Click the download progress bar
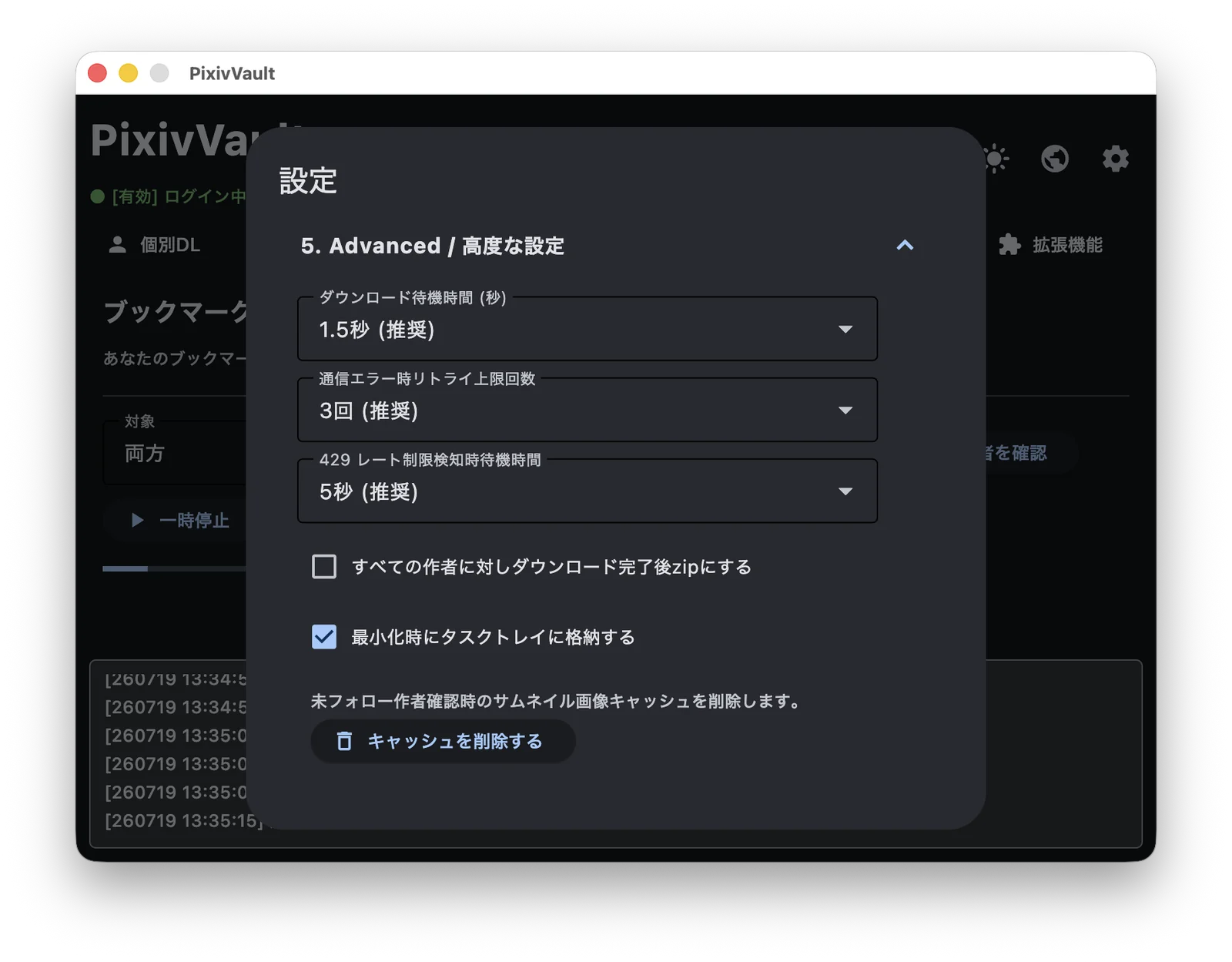Image resolution: width=1232 pixels, height=962 pixels. click(x=175, y=568)
